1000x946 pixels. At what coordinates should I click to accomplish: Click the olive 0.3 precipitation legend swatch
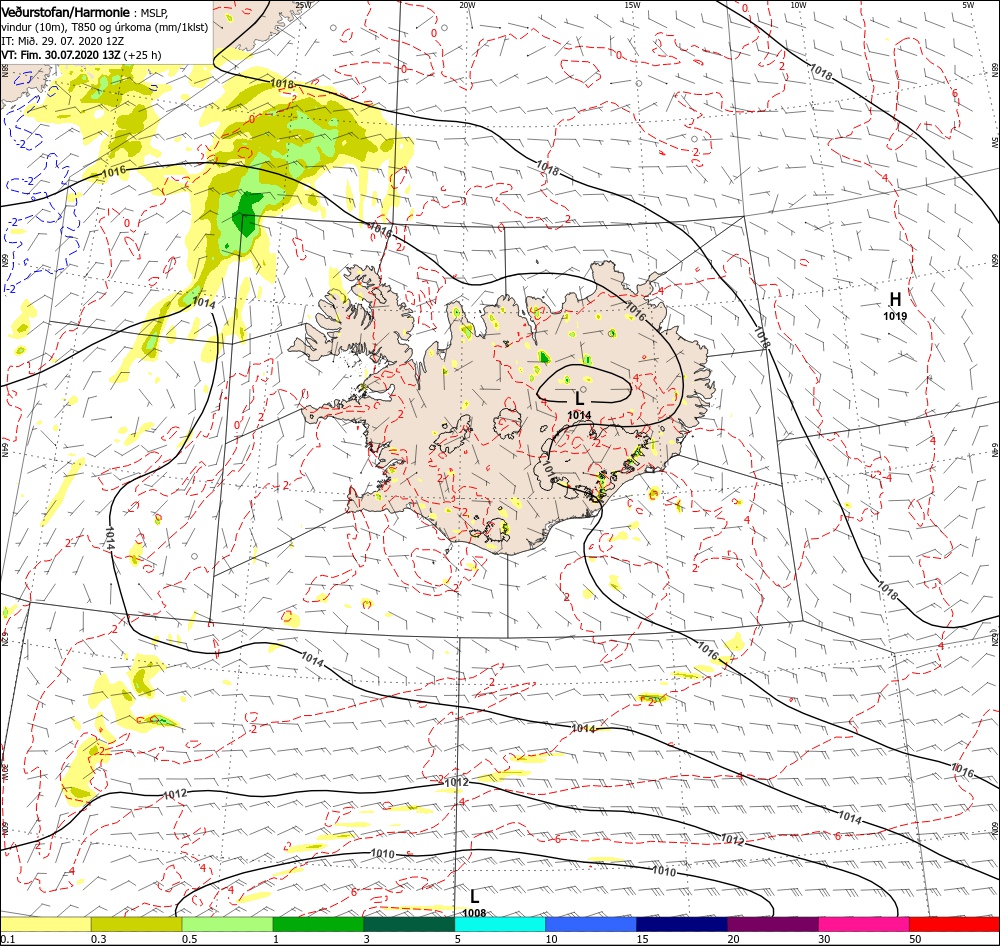pyautogui.click(x=136, y=924)
